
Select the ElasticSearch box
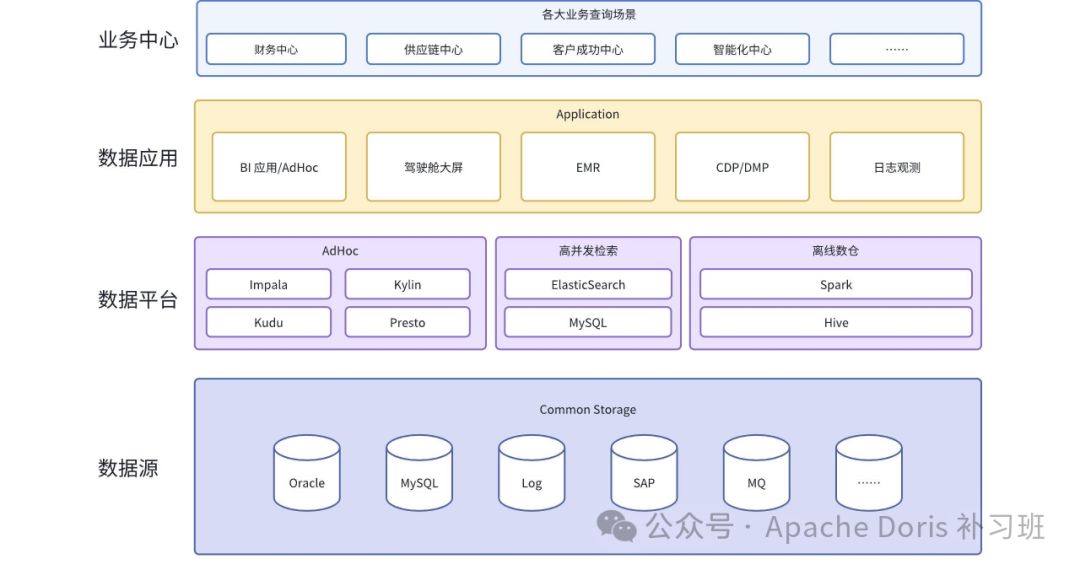tap(588, 284)
